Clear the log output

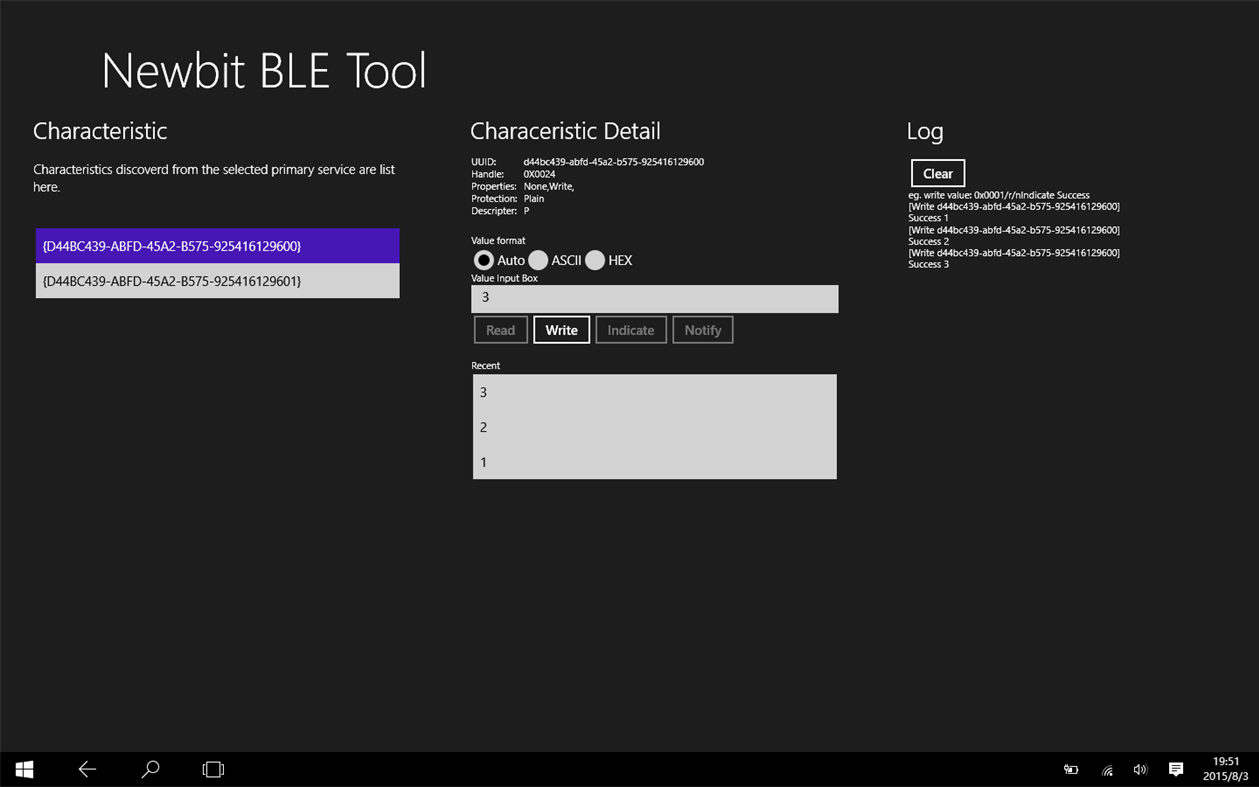(937, 172)
